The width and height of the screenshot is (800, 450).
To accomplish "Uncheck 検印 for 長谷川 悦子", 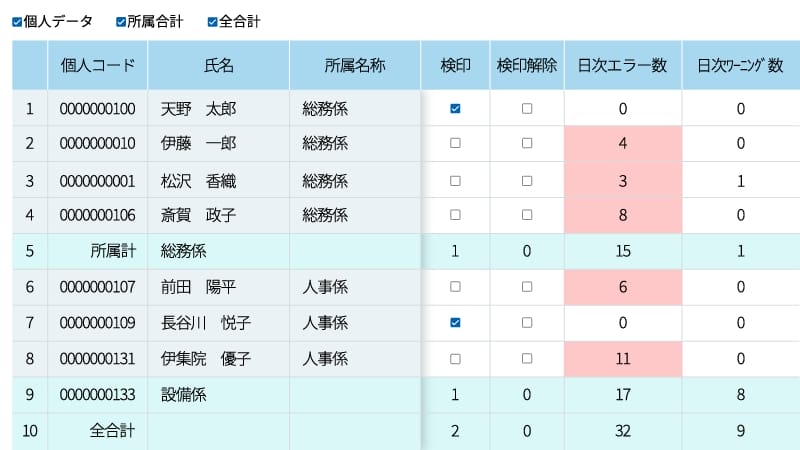I will coord(455,323).
